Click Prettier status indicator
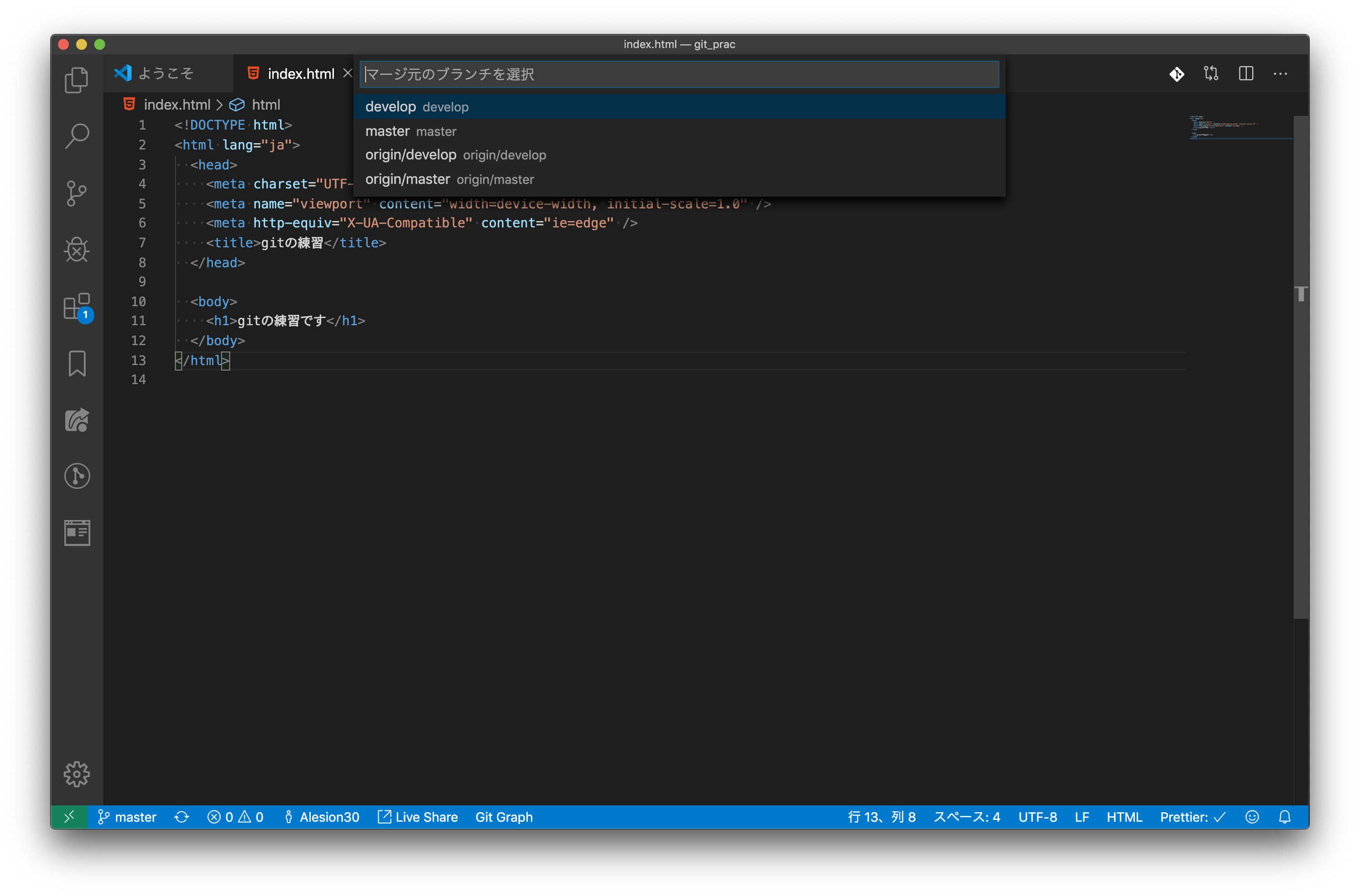Image resolution: width=1360 pixels, height=896 pixels. [x=1192, y=817]
